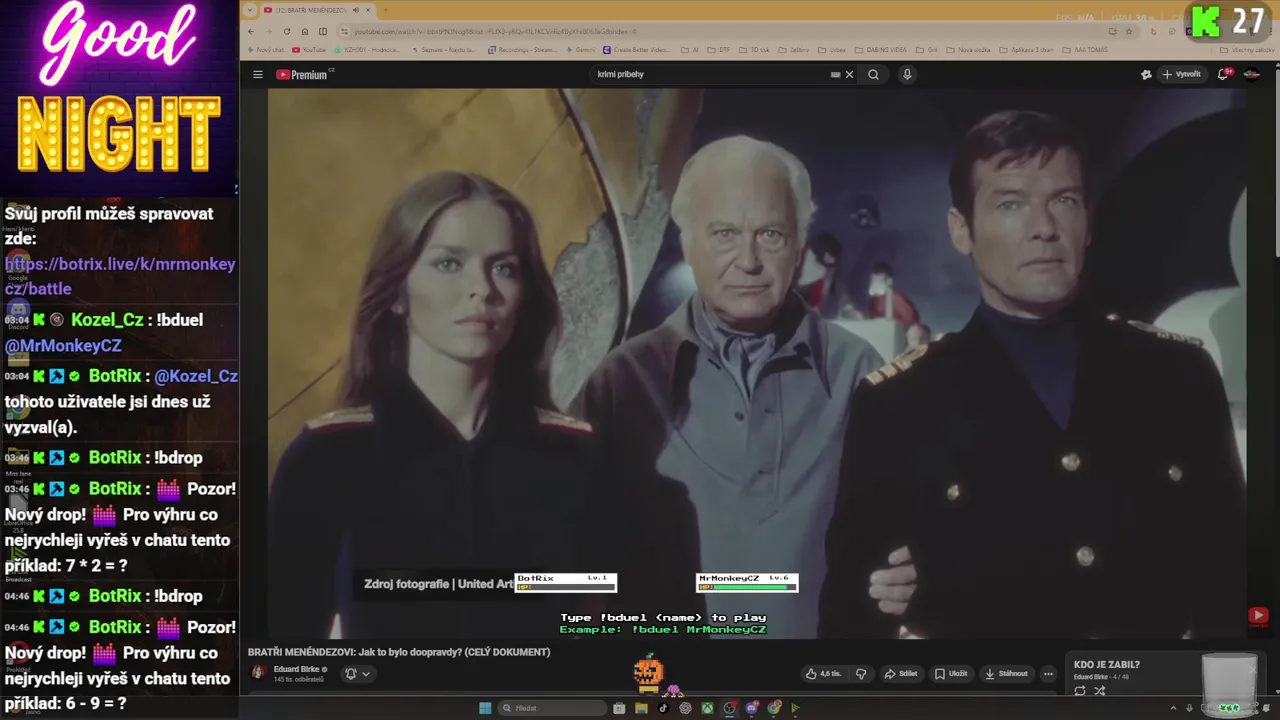Open the Windows Start menu
The height and width of the screenshot is (720, 1280).
(485, 708)
